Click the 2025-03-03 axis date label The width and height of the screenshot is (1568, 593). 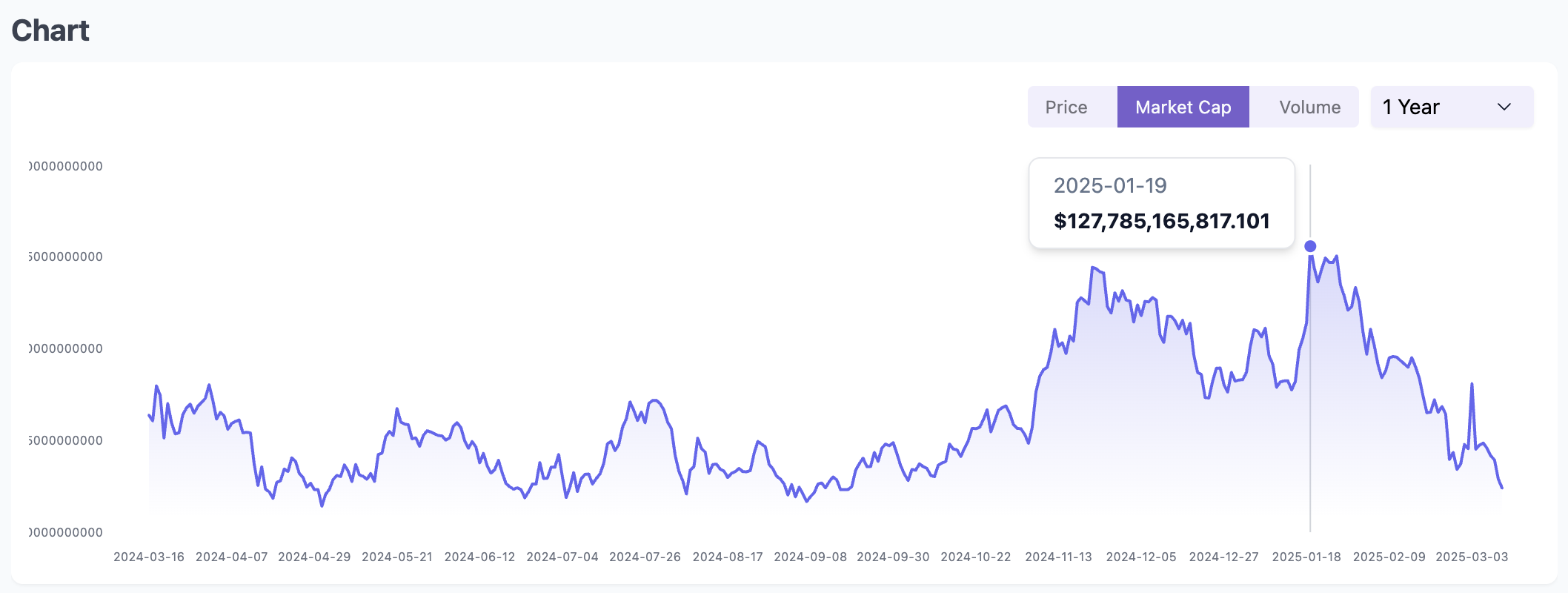tap(1472, 557)
